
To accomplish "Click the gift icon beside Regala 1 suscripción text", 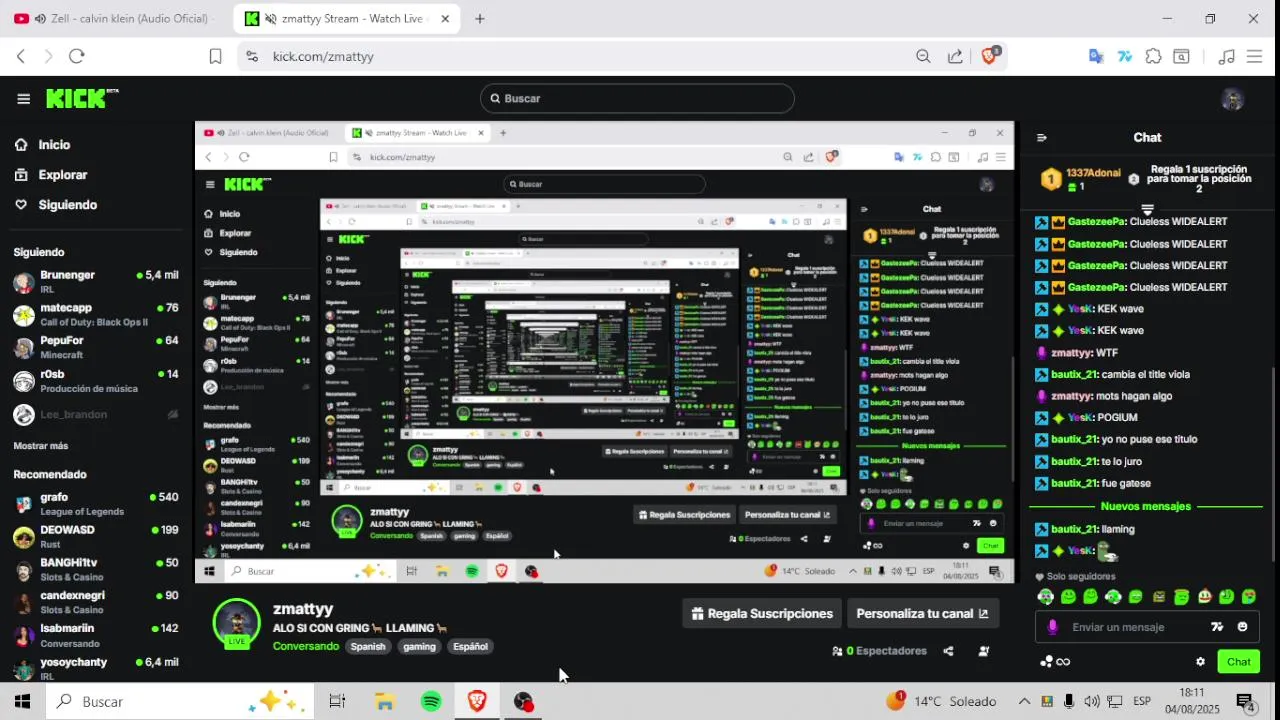I will point(1133,179).
